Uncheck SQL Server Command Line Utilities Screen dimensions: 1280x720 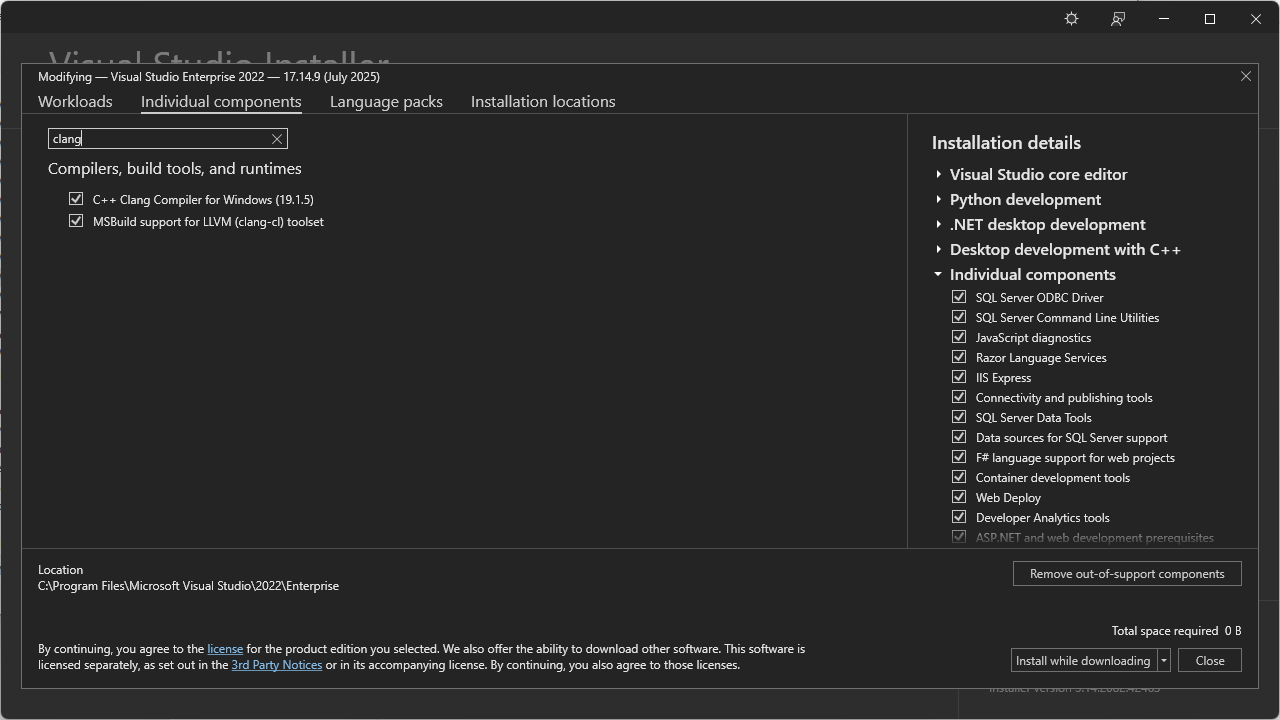click(x=959, y=317)
